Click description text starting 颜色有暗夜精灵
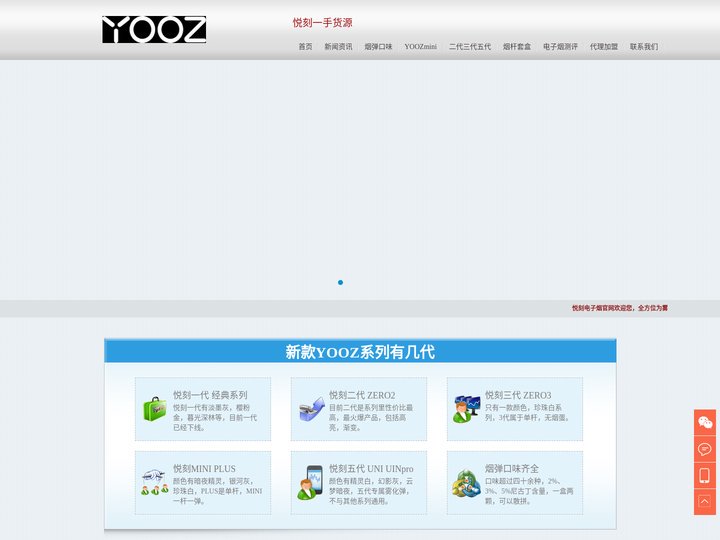This screenshot has width=720, height=540. pos(218,491)
